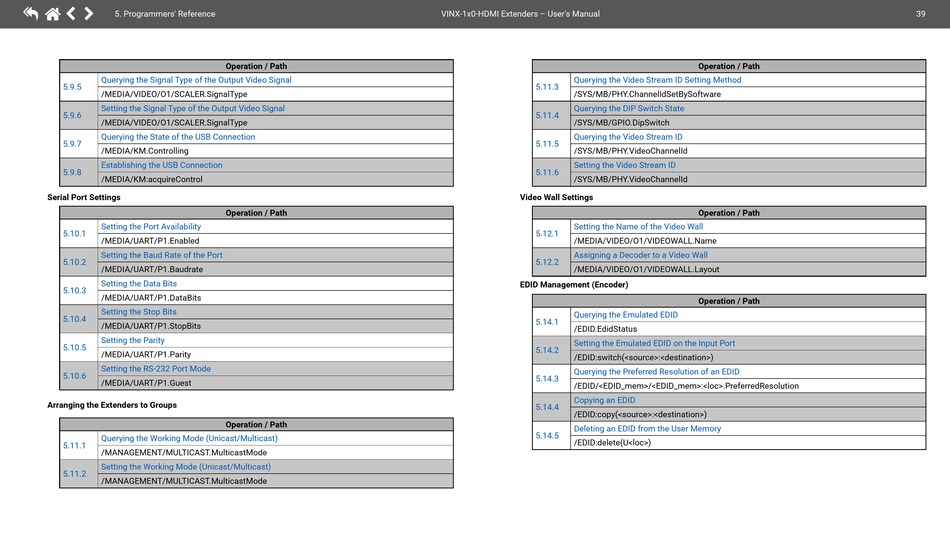The image size is (950, 533).
Task: Click page number 39 in header
Action: [x=920, y=14]
